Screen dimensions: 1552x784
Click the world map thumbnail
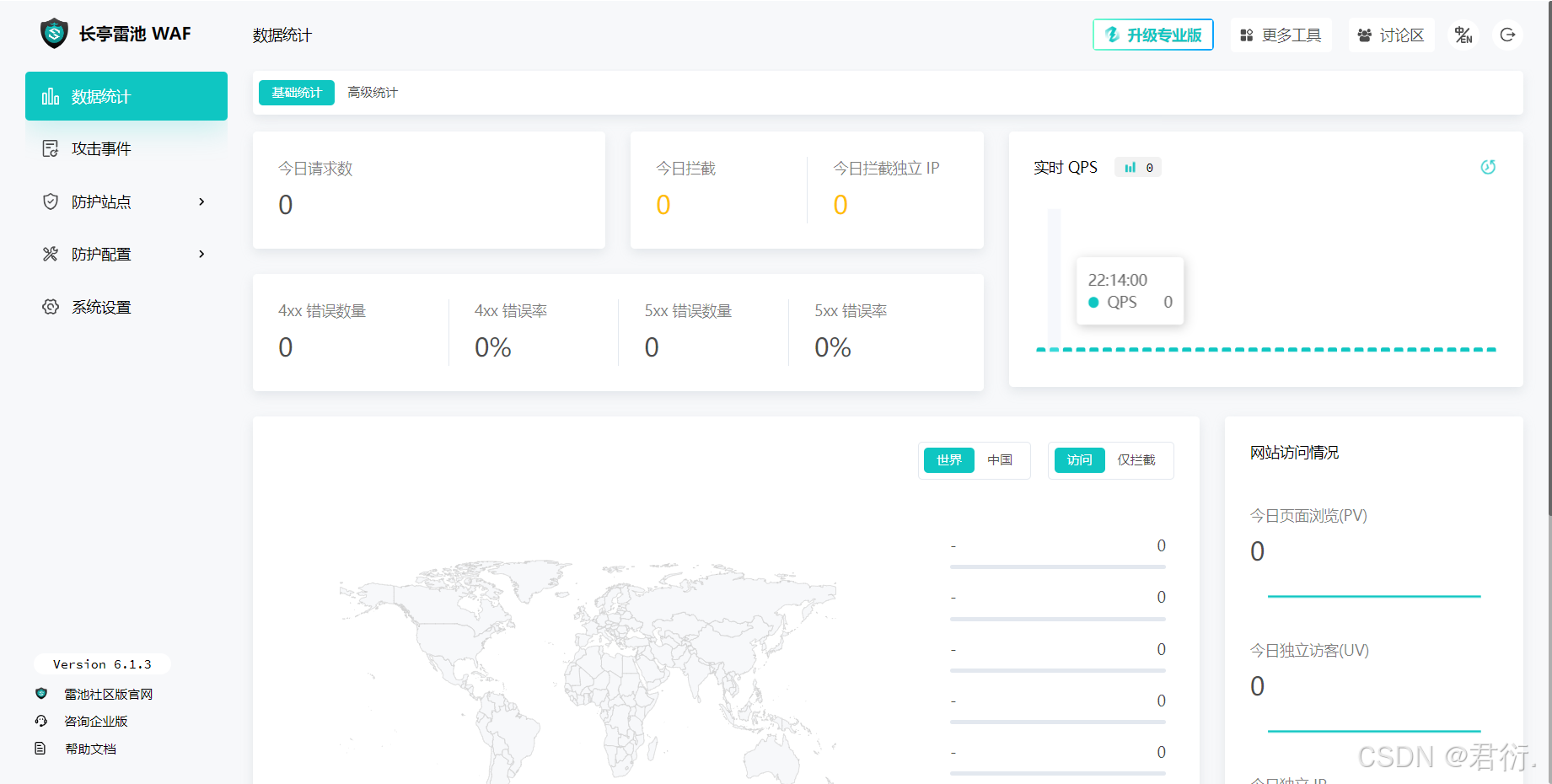[x=588, y=670]
